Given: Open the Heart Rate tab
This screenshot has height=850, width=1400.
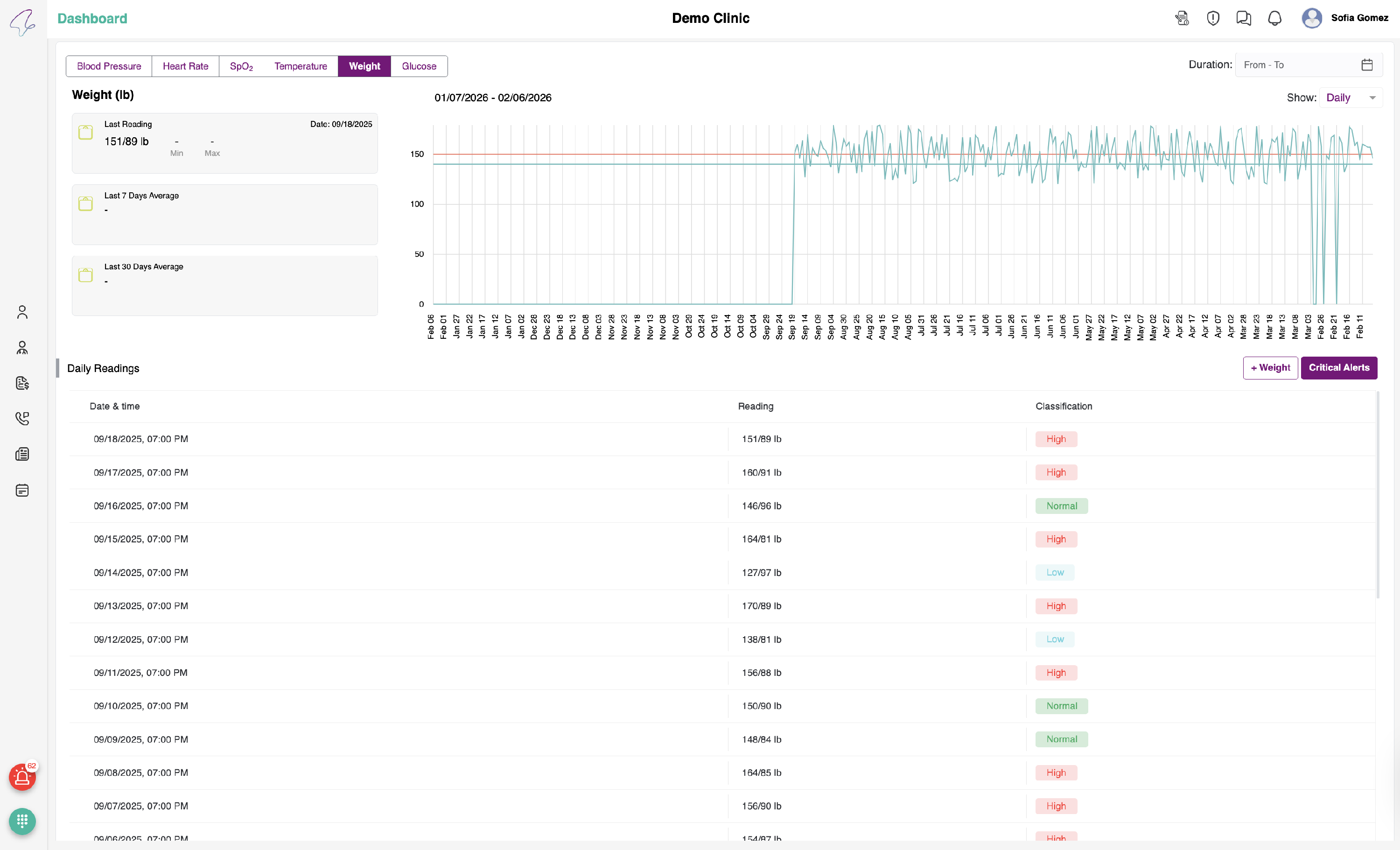Looking at the screenshot, I should point(185,66).
